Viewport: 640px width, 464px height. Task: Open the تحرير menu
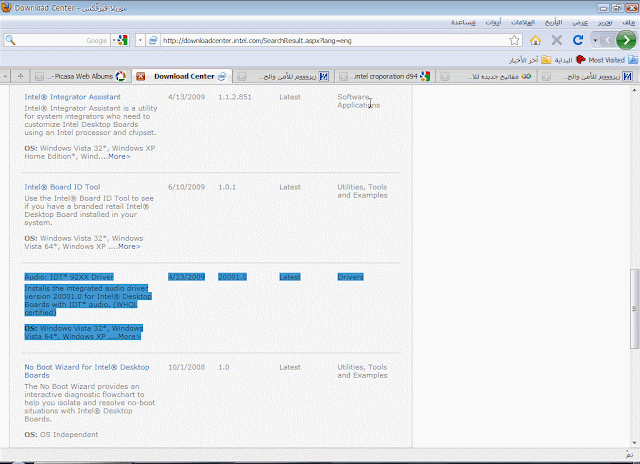pyautogui.click(x=605, y=22)
